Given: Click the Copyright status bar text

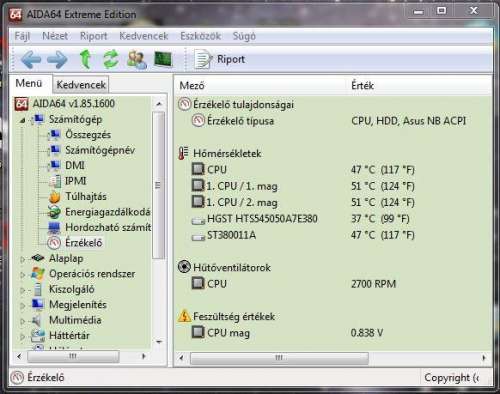Looking at the screenshot, I should 451,378.
